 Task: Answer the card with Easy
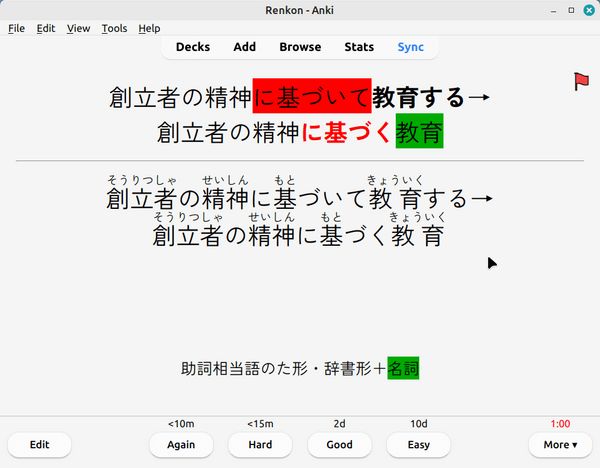[419, 445]
